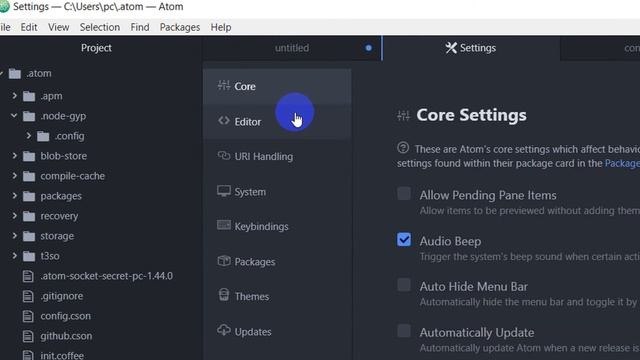The height and width of the screenshot is (360, 640).
Task: Open the init.coffee file
Action: tap(62, 355)
